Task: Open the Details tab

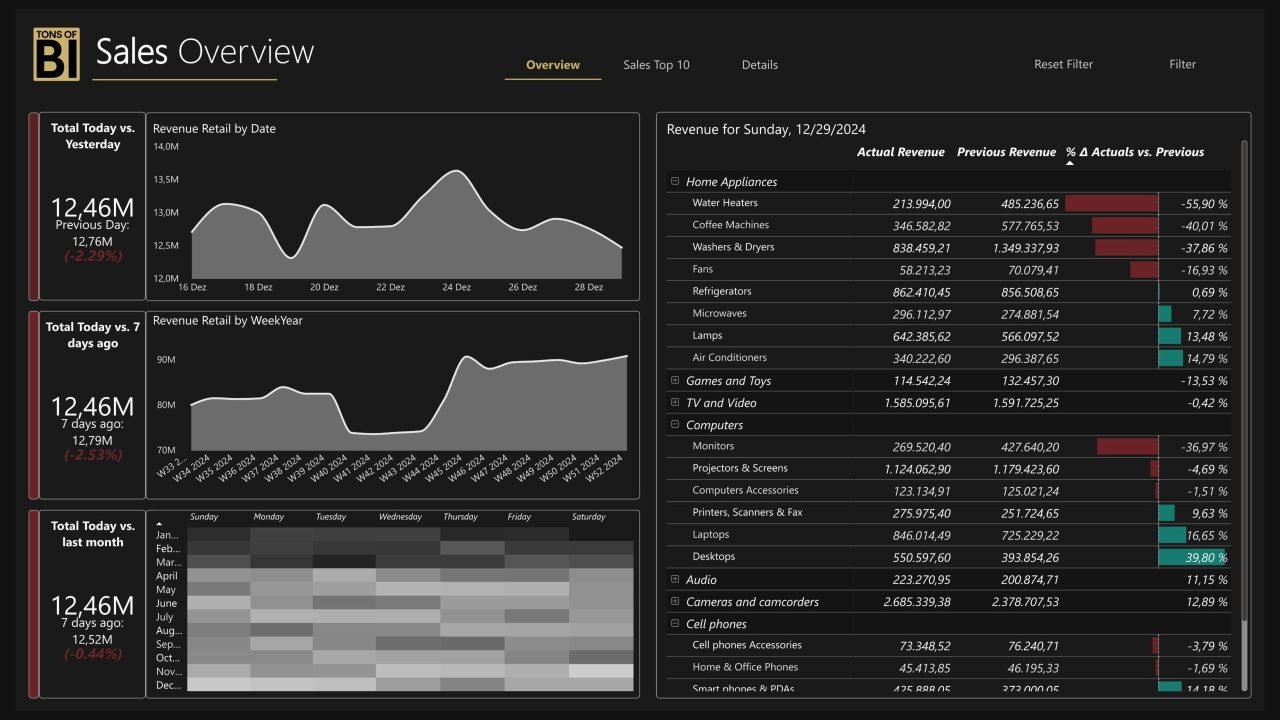Action: [760, 65]
